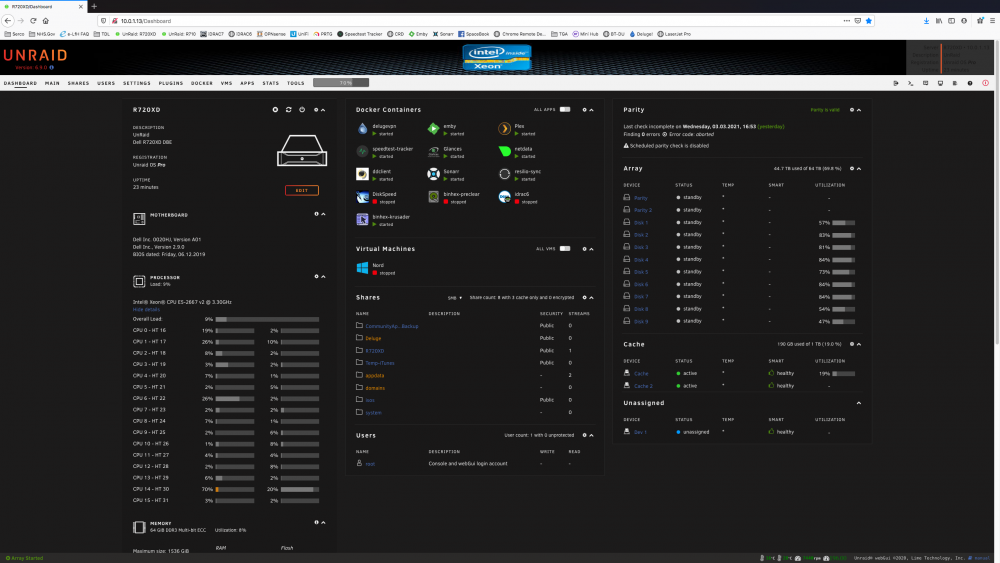
Task: Click the Edit button under server image
Action: (x=302, y=190)
